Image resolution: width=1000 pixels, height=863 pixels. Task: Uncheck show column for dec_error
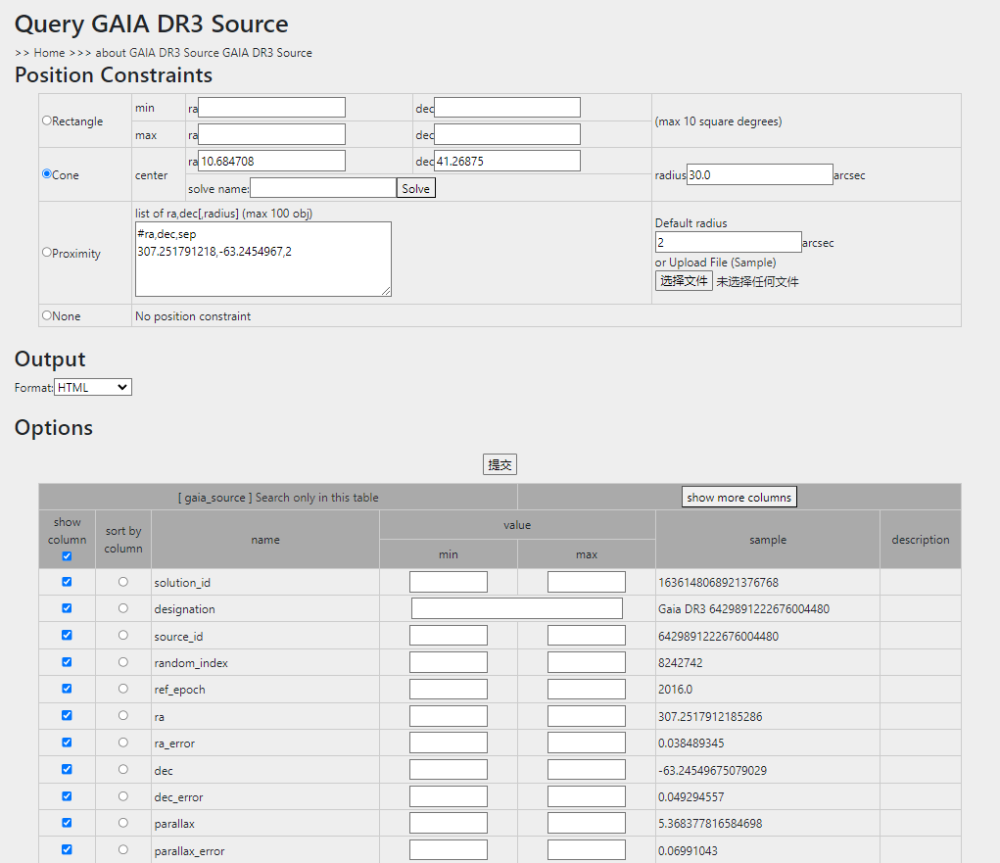click(67, 796)
